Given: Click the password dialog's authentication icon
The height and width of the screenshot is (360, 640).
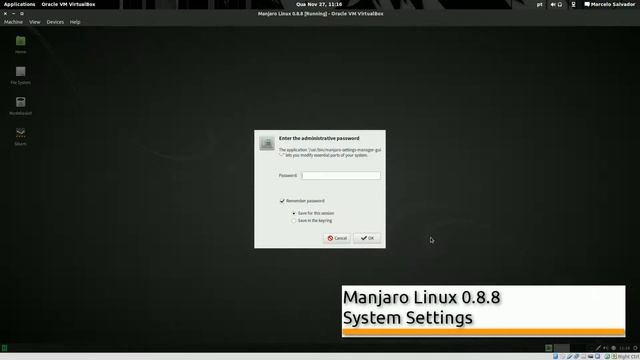Looking at the screenshot, I should pyautogui.click(x=267, y=143).
